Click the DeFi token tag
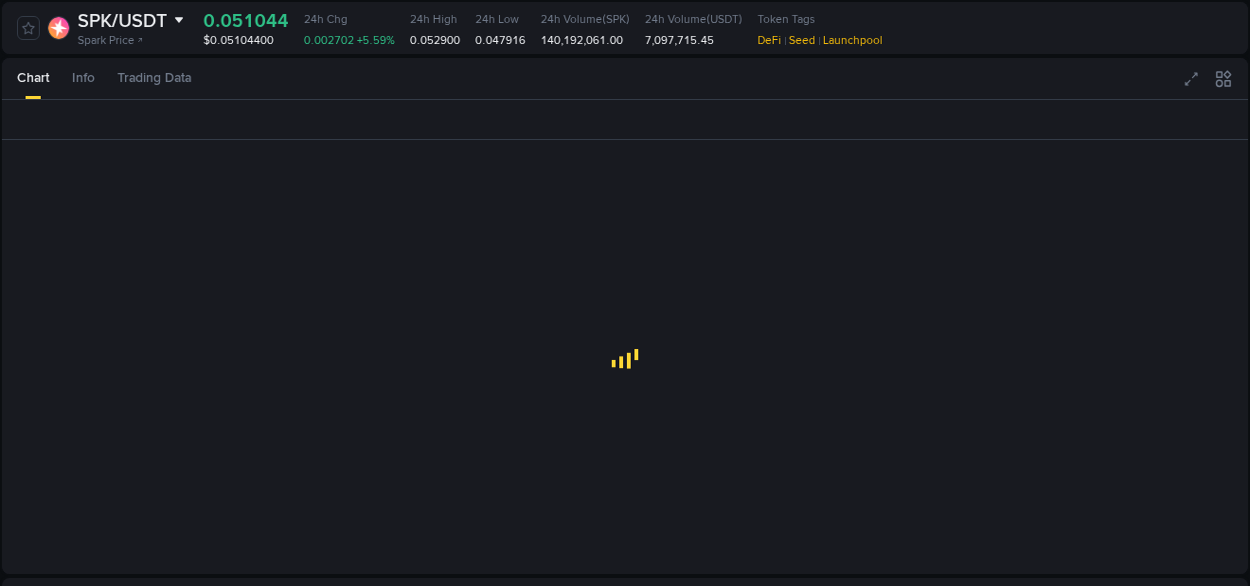Image resolution: width=1250 pixels, height=586 pixels. click(768, 40)
